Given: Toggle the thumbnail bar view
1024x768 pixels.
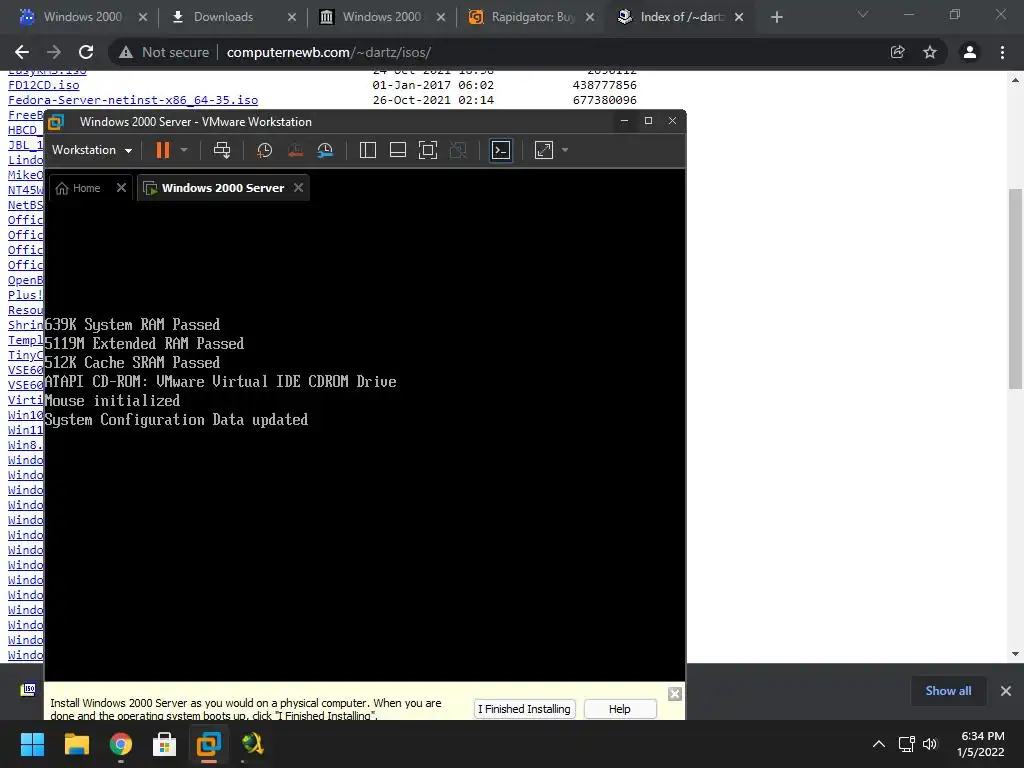Looking at the screenshot, I should click(398, 150).
